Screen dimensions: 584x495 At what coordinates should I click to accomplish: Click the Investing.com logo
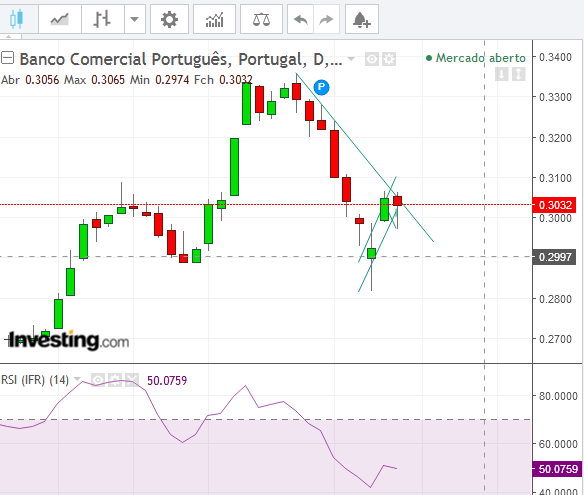pos(69,340)
